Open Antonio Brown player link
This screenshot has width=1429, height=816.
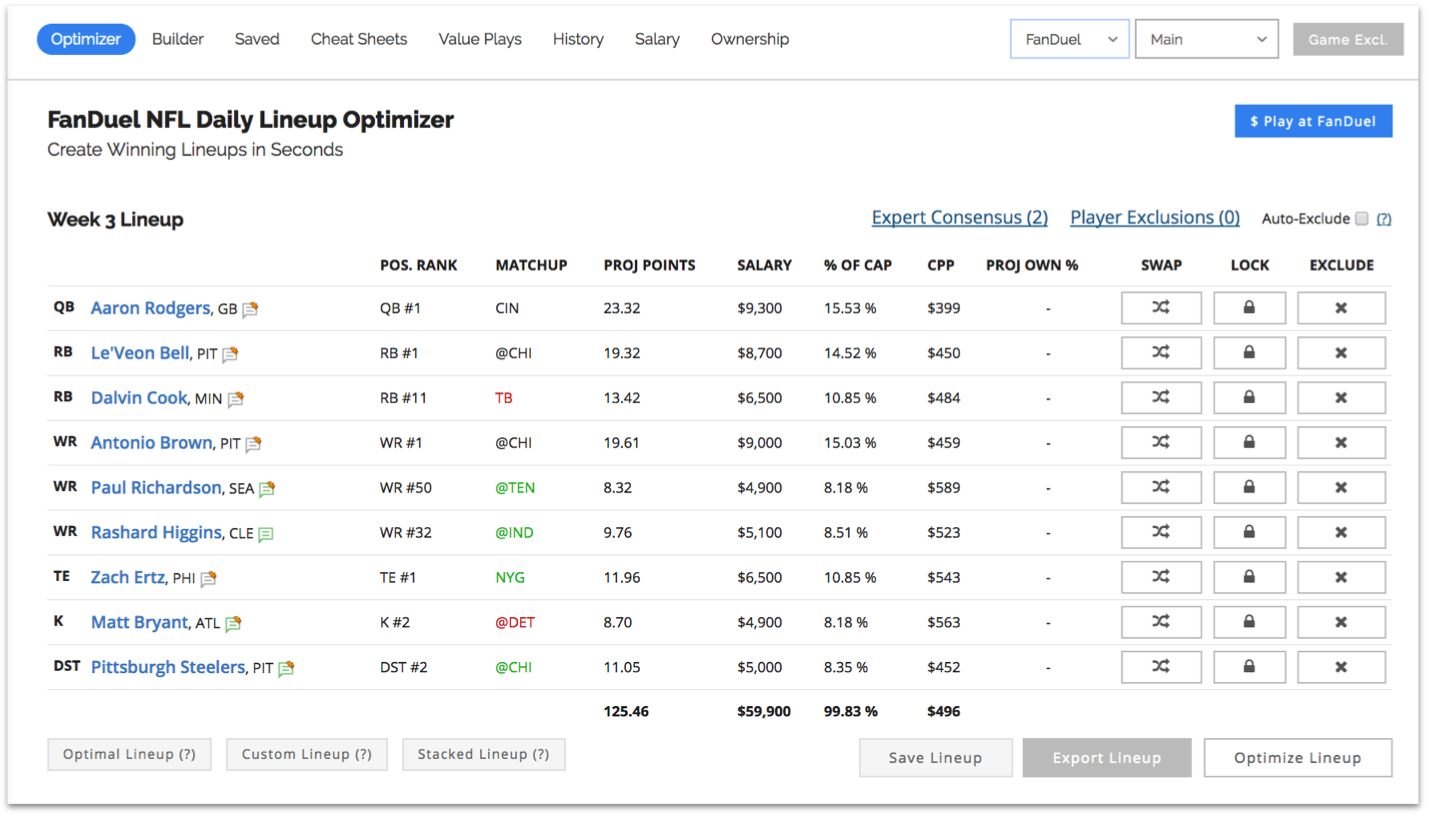[x=151, y=442]
